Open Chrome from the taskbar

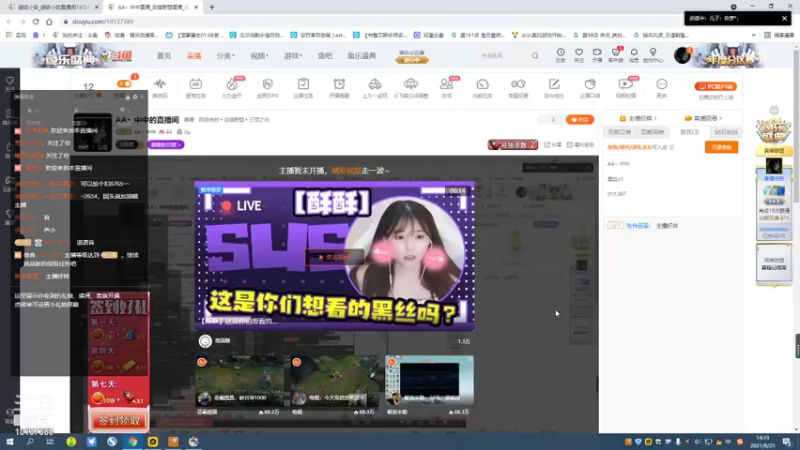click(x=133, y=441)
